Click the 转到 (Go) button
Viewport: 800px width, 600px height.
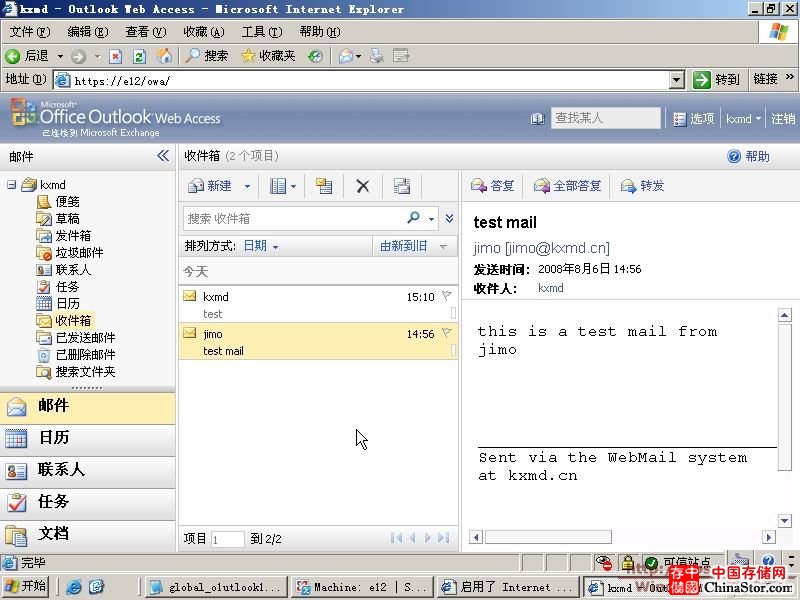716,80
